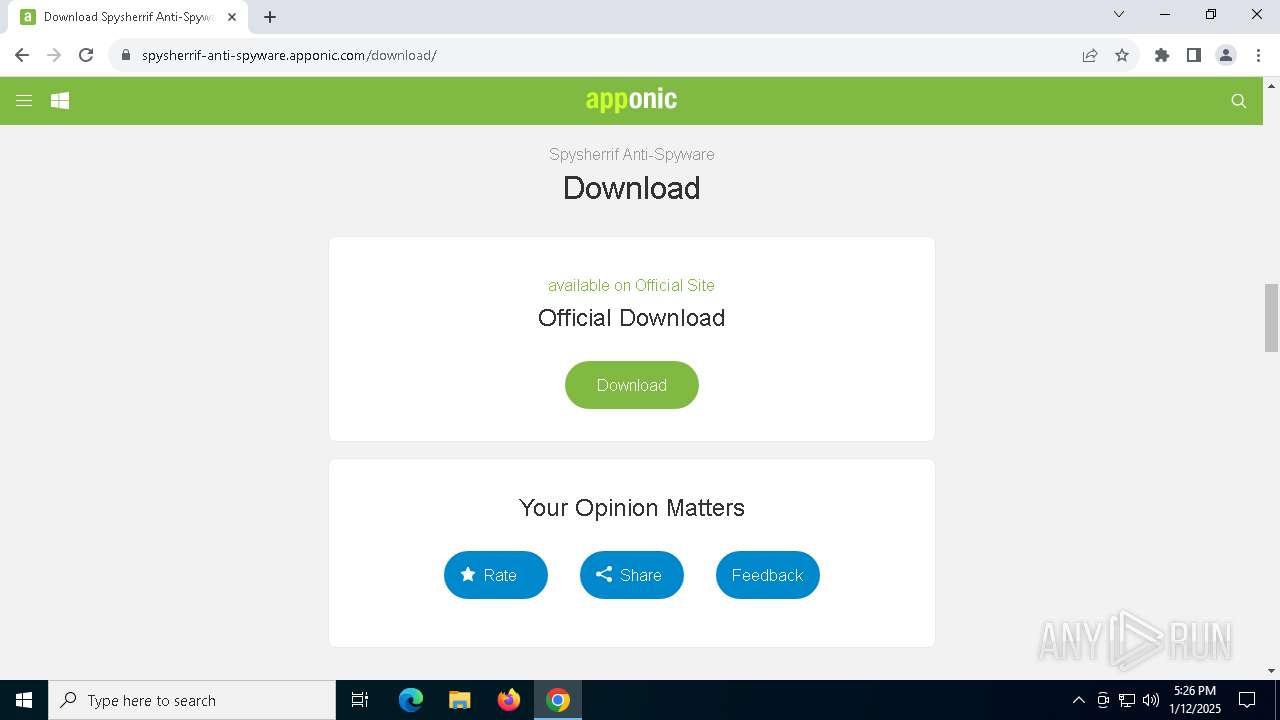This screenshot has height=720, width=1280.
Task: Click the Feedback button
Action: pos(768,575)
